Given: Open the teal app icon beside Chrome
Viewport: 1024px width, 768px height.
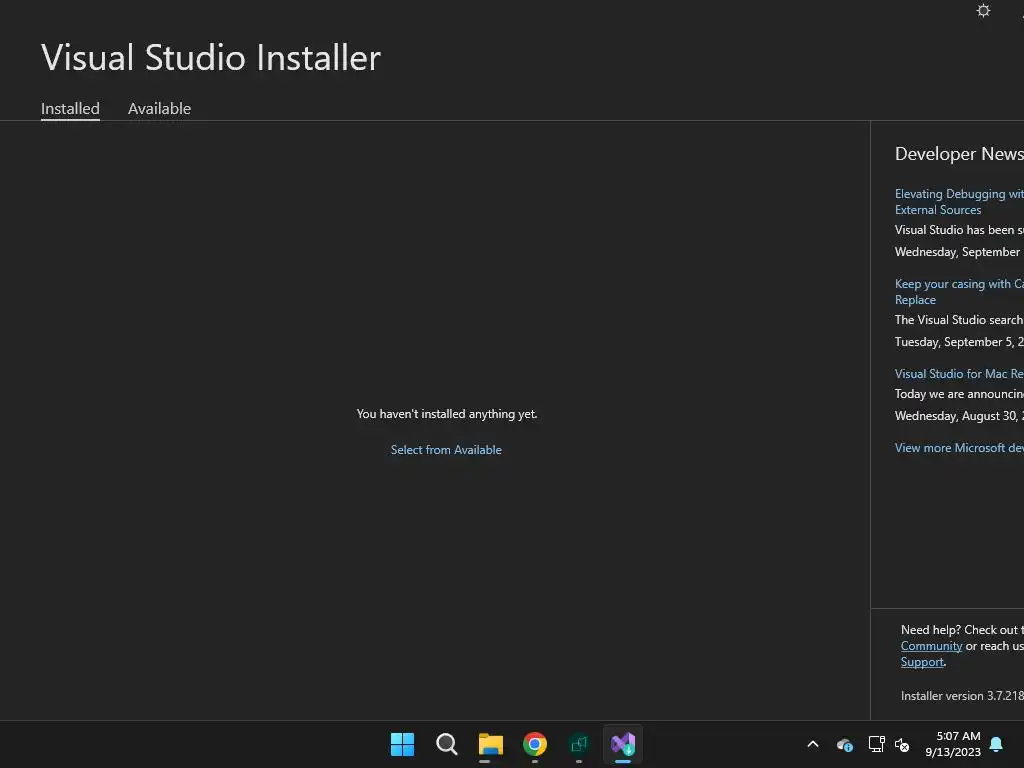Looking at the screenshot, I should coord(579,744).
